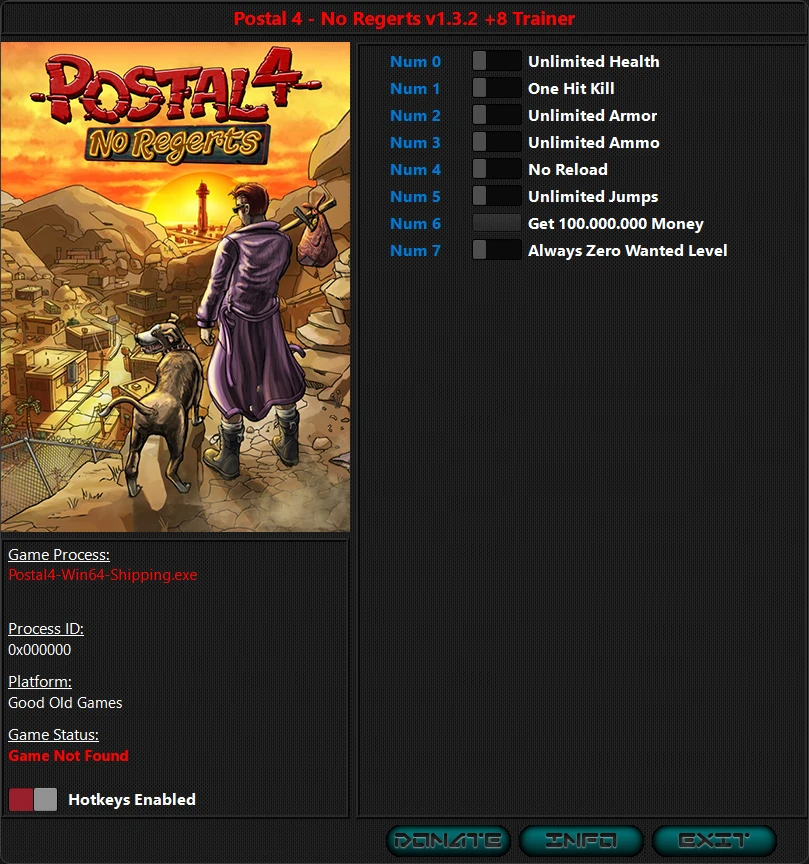The width and height of the screenshot is (809, 864).
Task: Click the Postal 4 cover artwork
Action: (x=175, y=286)
